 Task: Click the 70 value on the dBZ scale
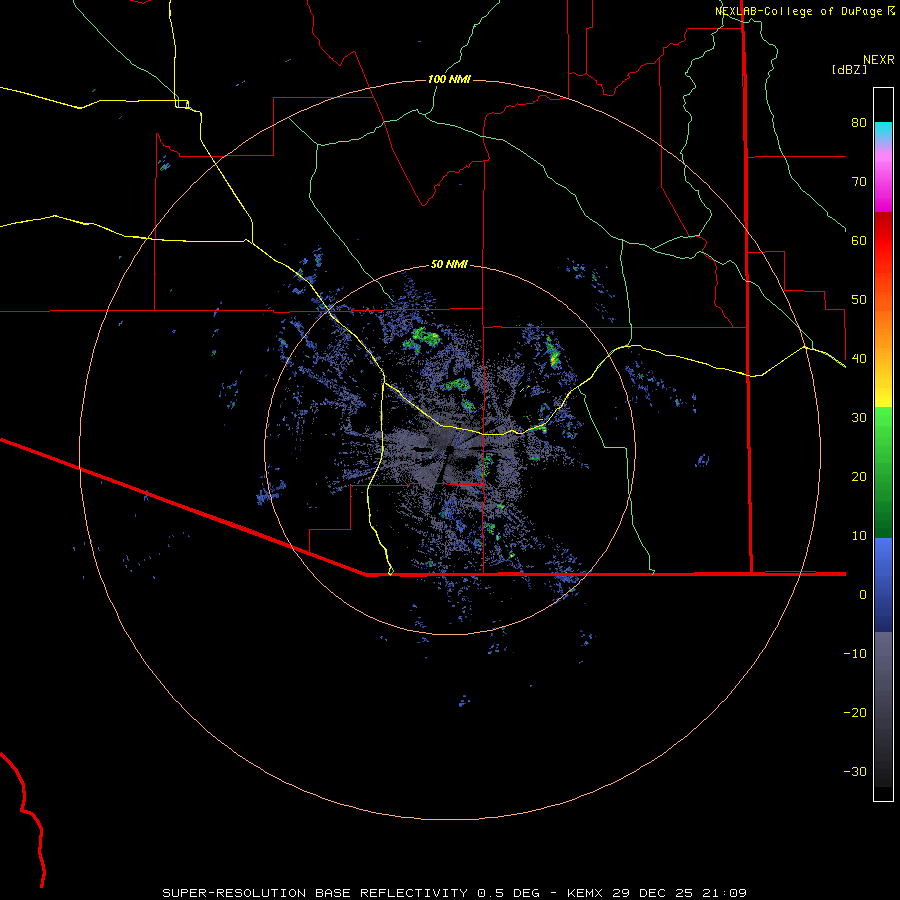click(x=859, y=182)
